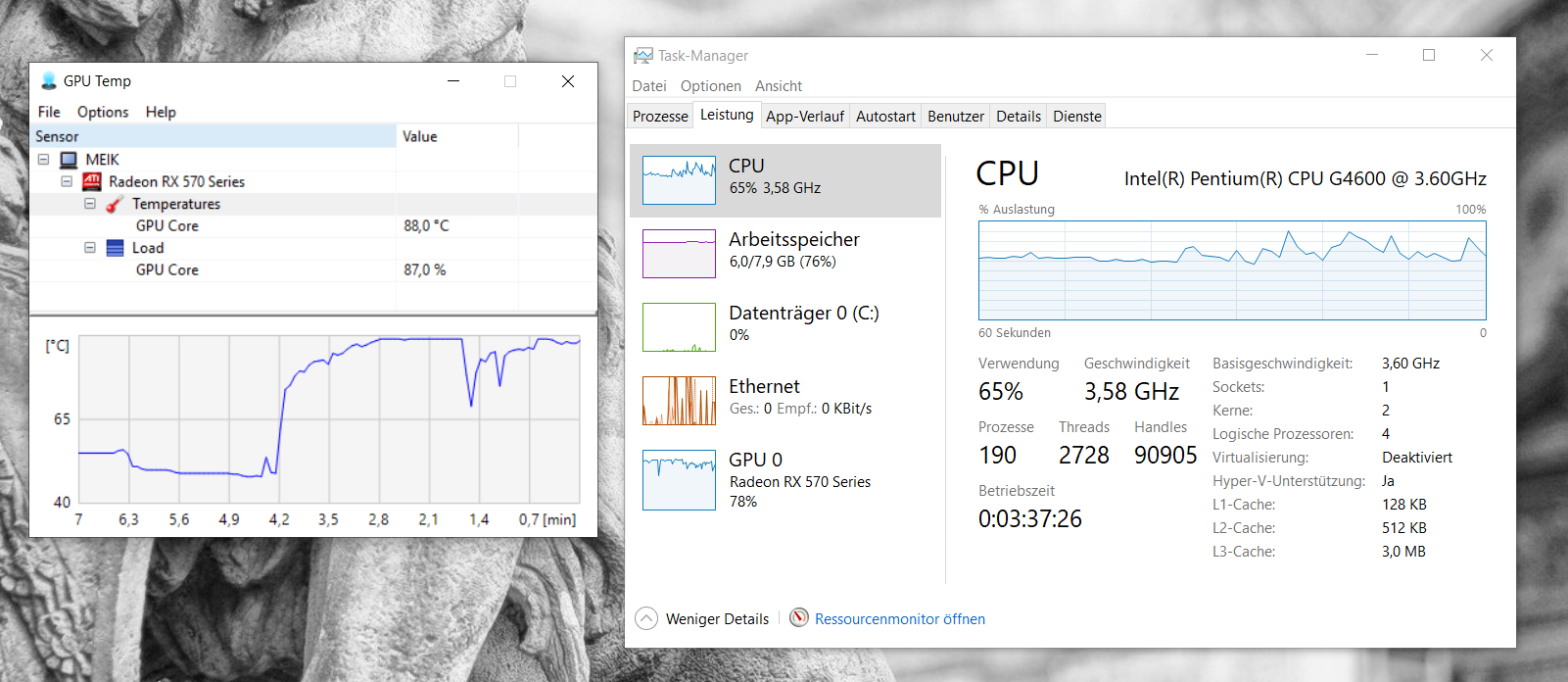Screen dimensions: 1568x682
Task: Open the Ressourcenmonitor öffnen link
Action: point(900,619)
